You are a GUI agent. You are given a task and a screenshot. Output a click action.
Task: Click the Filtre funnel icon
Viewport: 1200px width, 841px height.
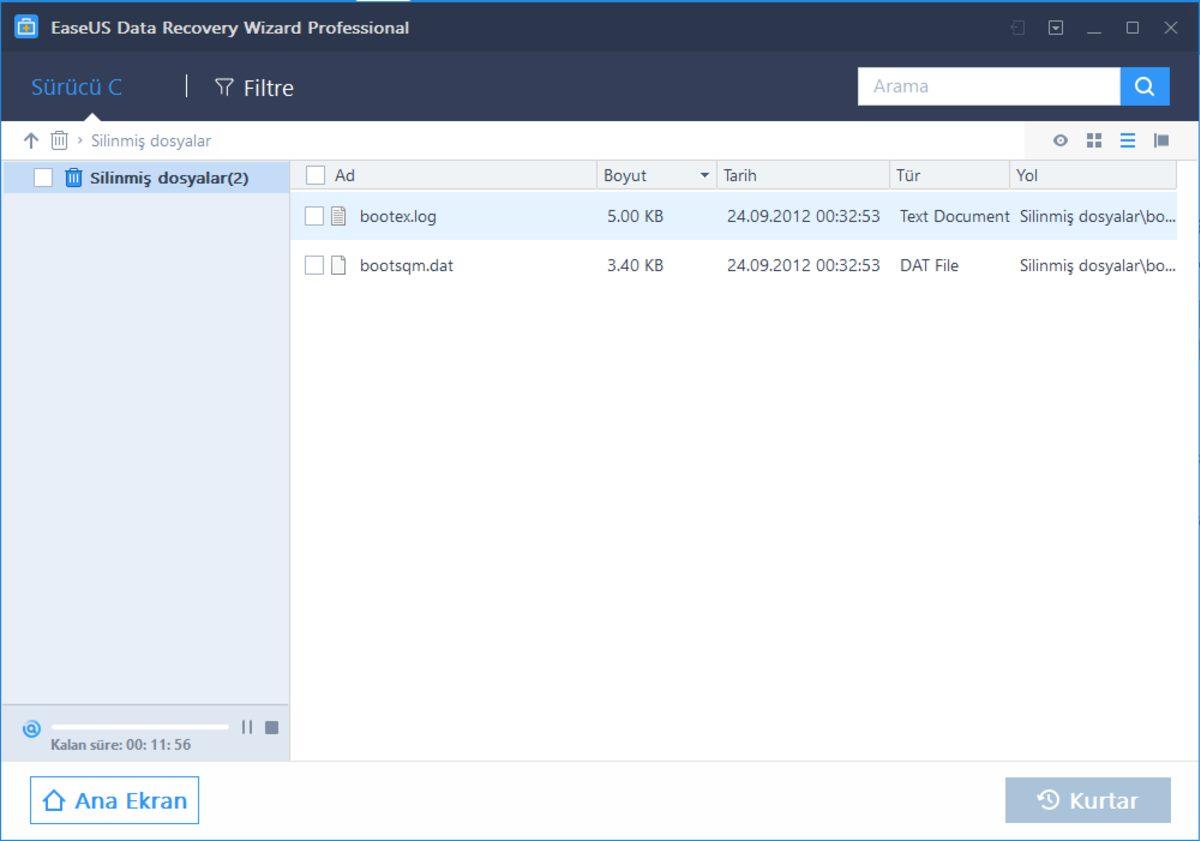click(222, 87)
